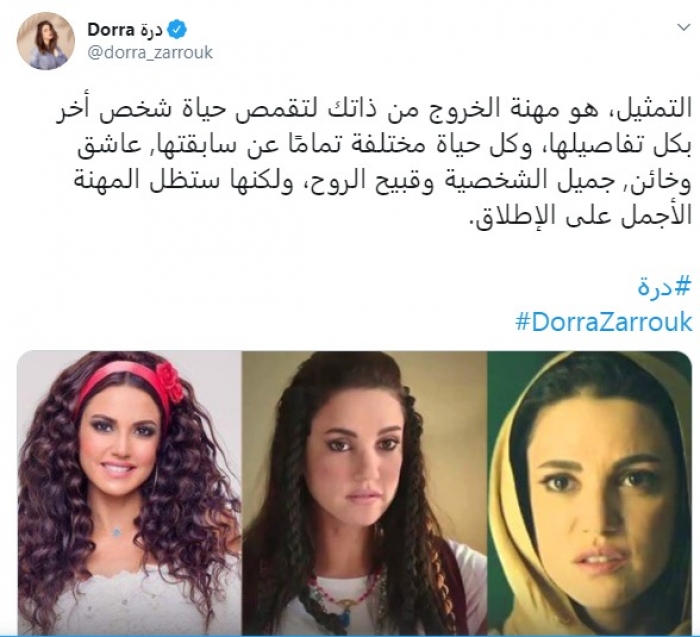Open the Dorra display name link

click(111, 30)
